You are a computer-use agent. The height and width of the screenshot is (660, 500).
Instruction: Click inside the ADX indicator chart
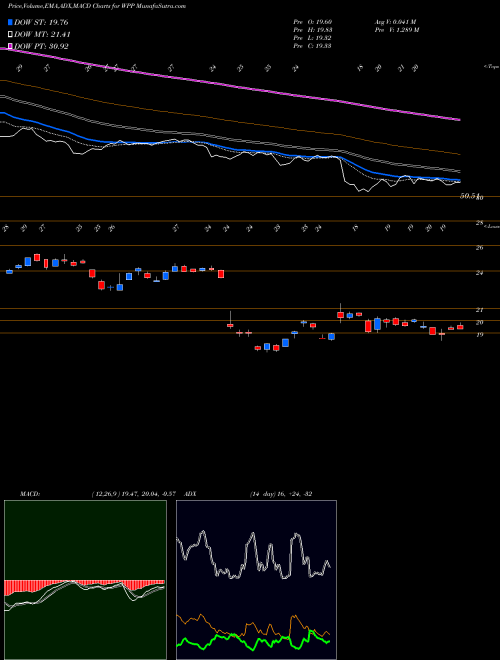coord(256,580)
